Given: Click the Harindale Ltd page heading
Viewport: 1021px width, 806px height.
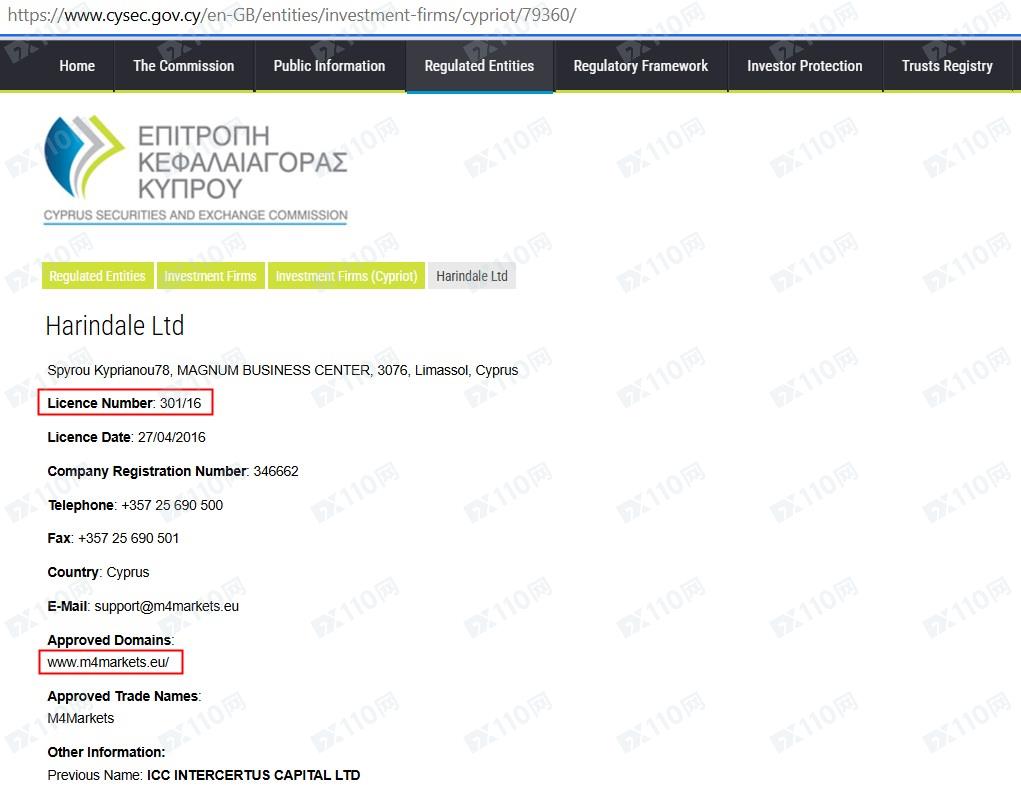Looking at the screenshot, I should tap(115, 326).
